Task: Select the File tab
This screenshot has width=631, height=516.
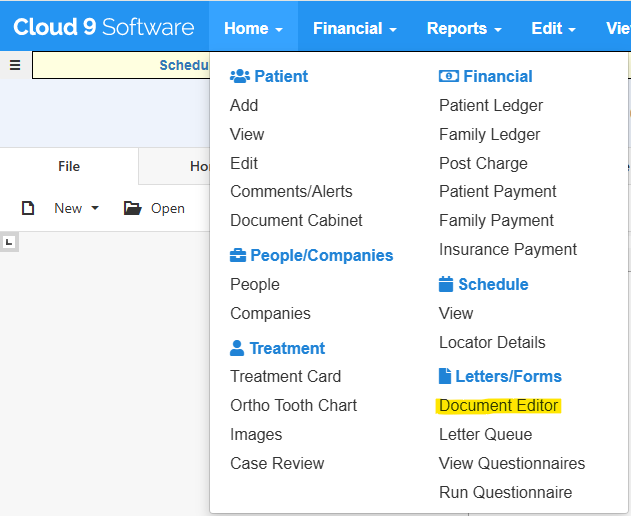Action: click(69, 166)
